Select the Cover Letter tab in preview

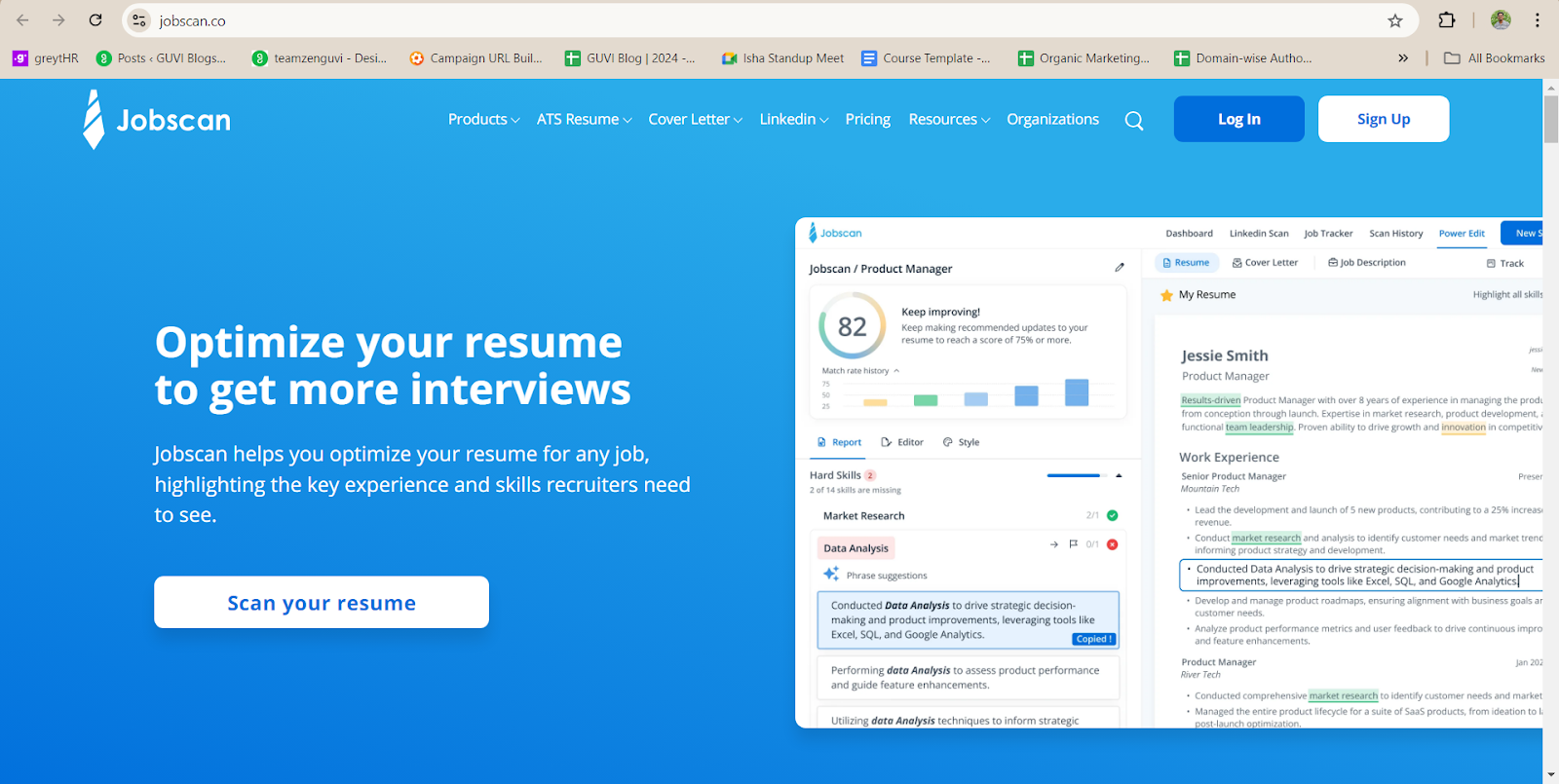click(1265, 263)
